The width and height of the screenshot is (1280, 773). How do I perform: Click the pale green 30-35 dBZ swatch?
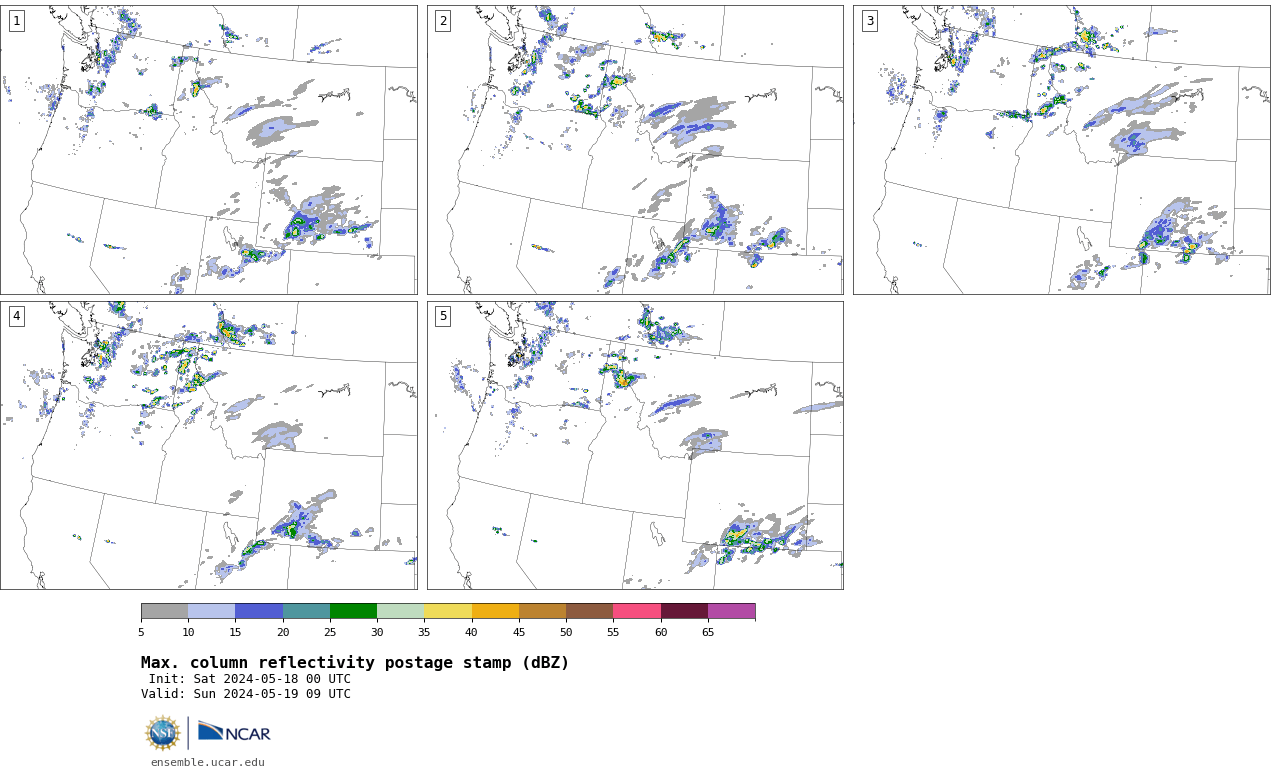401,611
